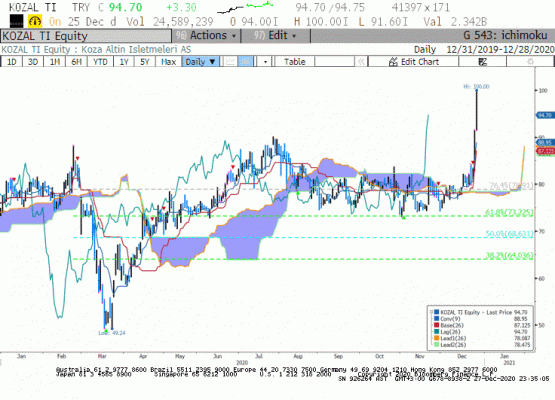This screenshot has width=555, height=400.
Task: Click the O 94.00 open value
Action: [x=254, y=22]
